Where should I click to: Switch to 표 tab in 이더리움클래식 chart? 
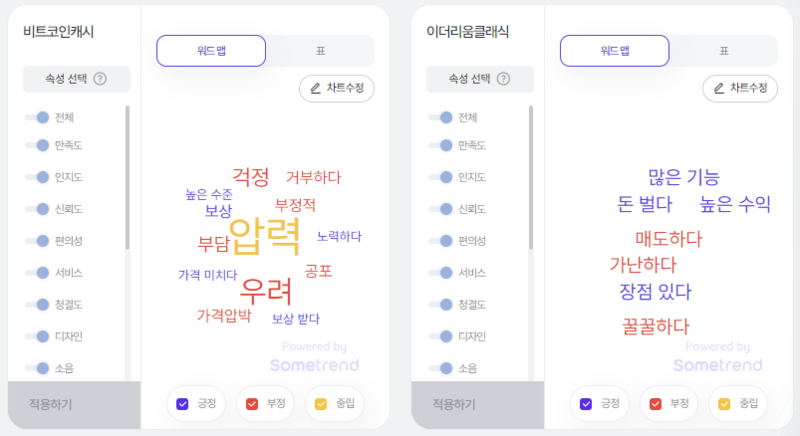[x=723, y=50]
